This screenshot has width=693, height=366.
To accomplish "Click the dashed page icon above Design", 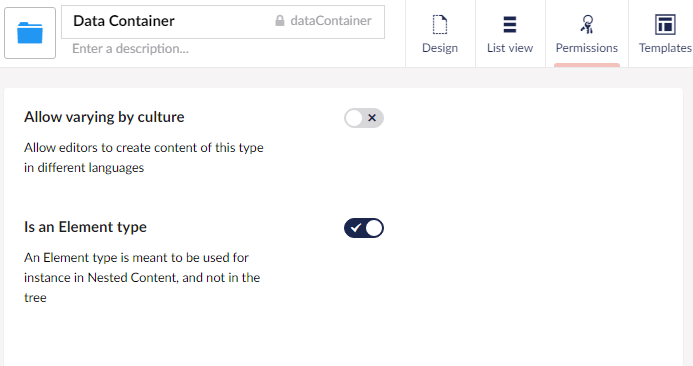I will click(x=440, y=24).
